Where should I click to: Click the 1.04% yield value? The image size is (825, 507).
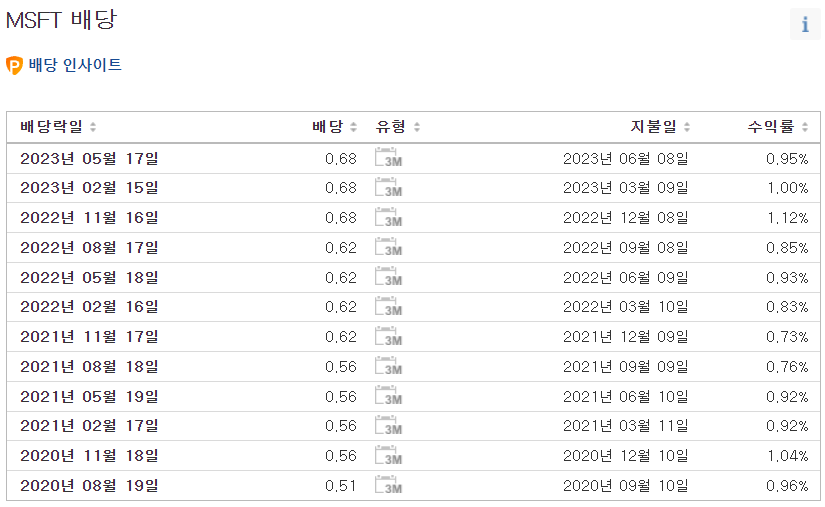(x=788, y=455)
